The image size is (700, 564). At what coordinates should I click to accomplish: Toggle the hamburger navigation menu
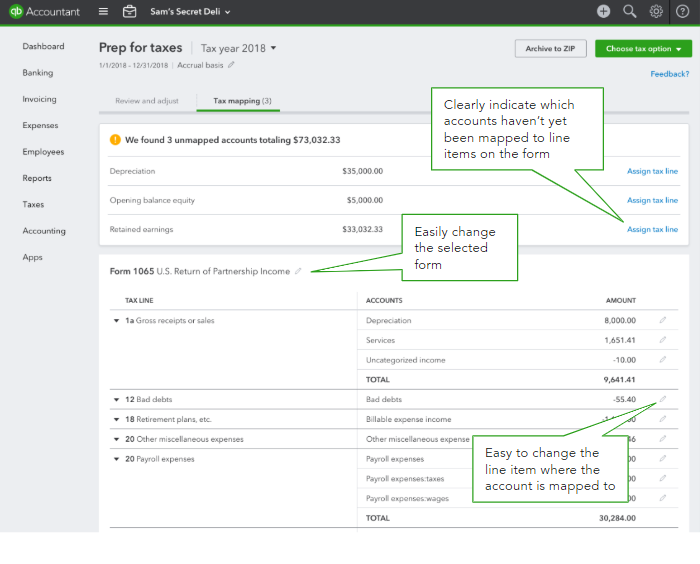103,12
